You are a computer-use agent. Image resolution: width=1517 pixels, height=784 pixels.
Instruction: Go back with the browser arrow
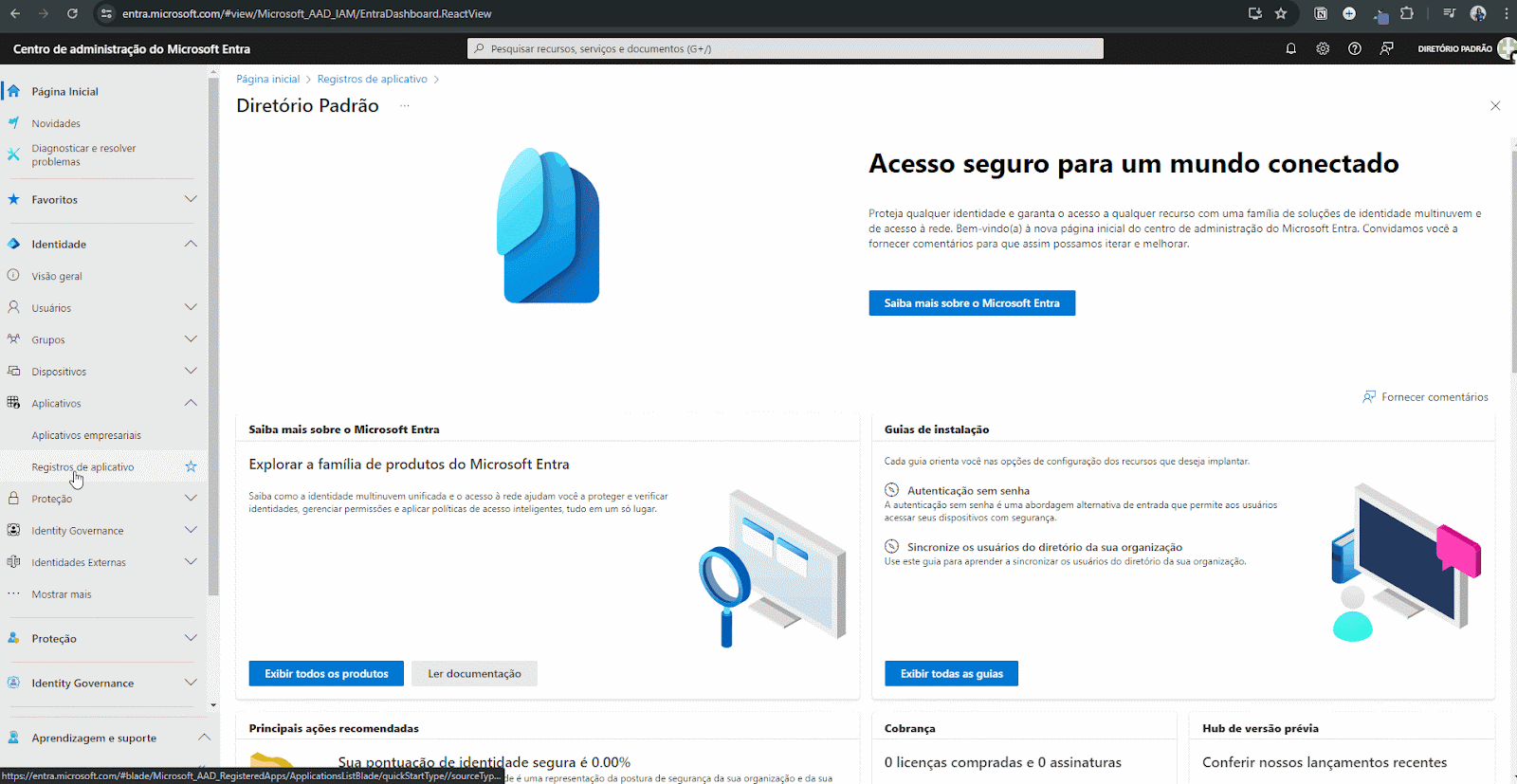pos(15,13)
